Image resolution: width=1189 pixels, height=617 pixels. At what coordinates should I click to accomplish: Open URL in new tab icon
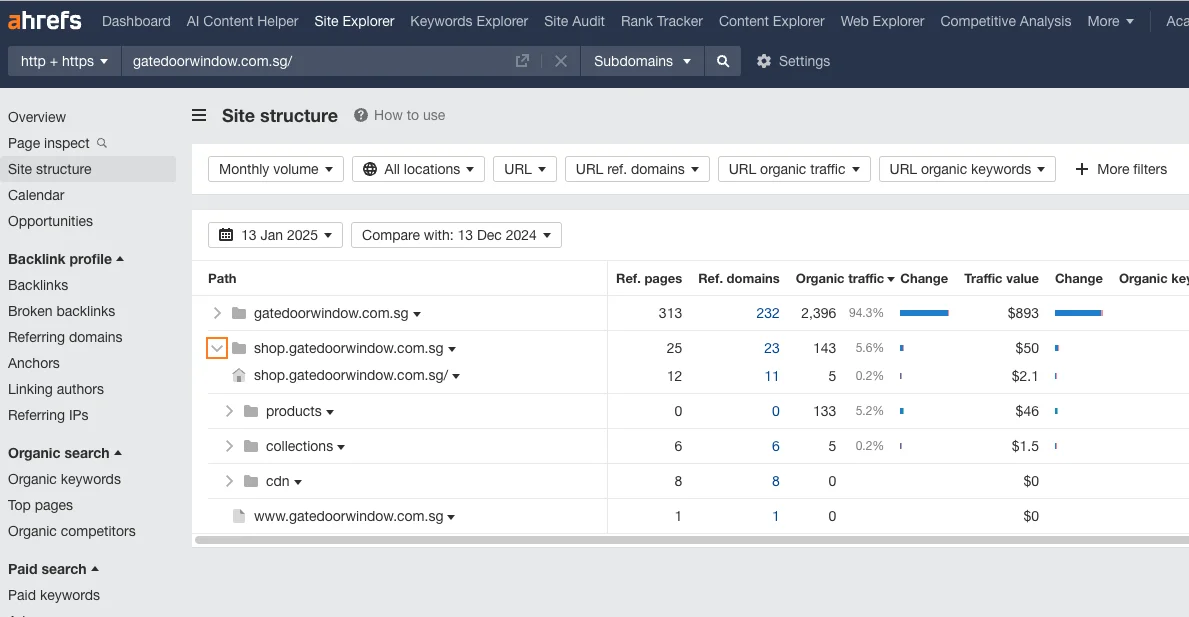[x=522, y=61]
